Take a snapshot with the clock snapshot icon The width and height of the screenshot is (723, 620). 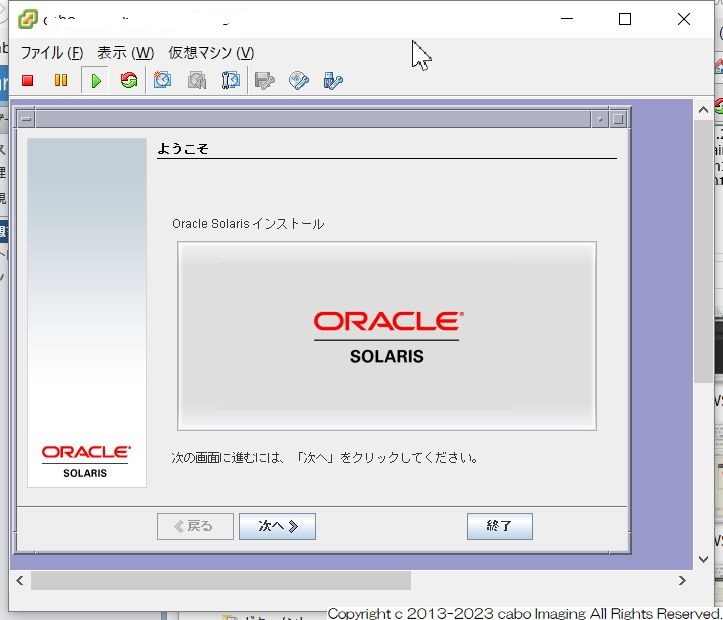(162, 80)
